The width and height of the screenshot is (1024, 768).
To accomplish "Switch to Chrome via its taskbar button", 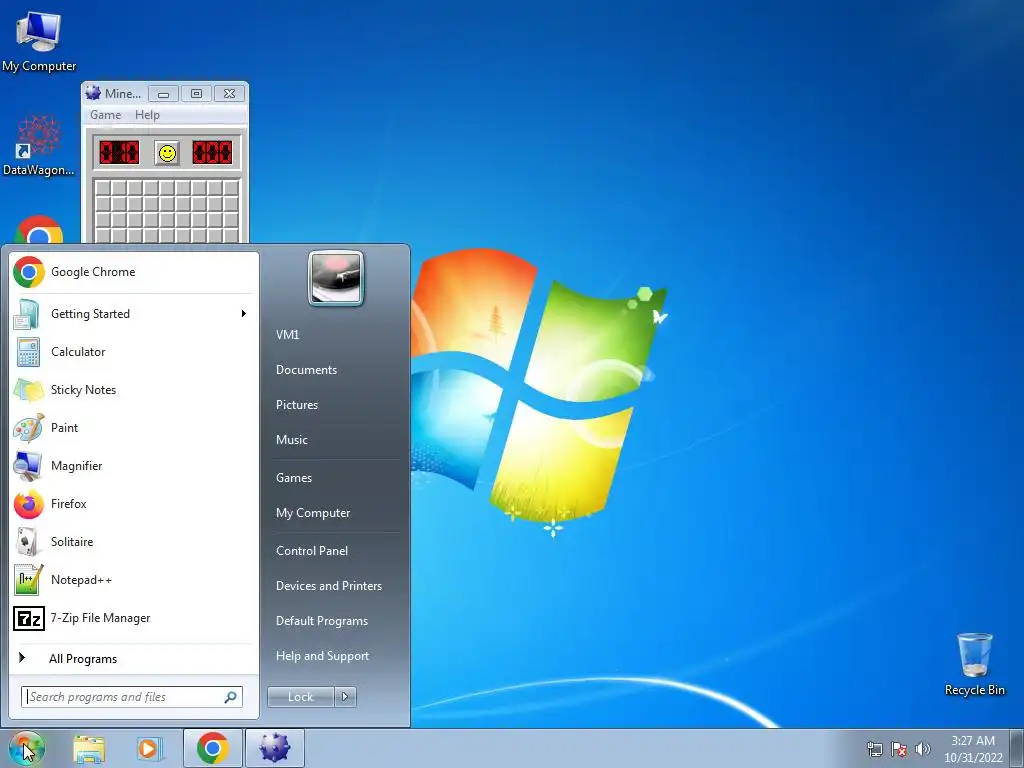I will pyautogui.click(x=212, y=748).
